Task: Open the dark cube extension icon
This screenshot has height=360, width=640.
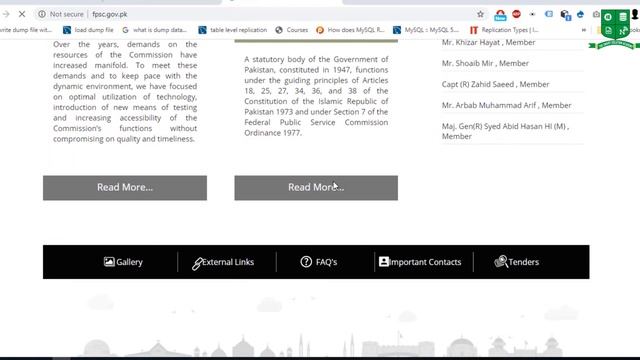Action: click(565, 15)
